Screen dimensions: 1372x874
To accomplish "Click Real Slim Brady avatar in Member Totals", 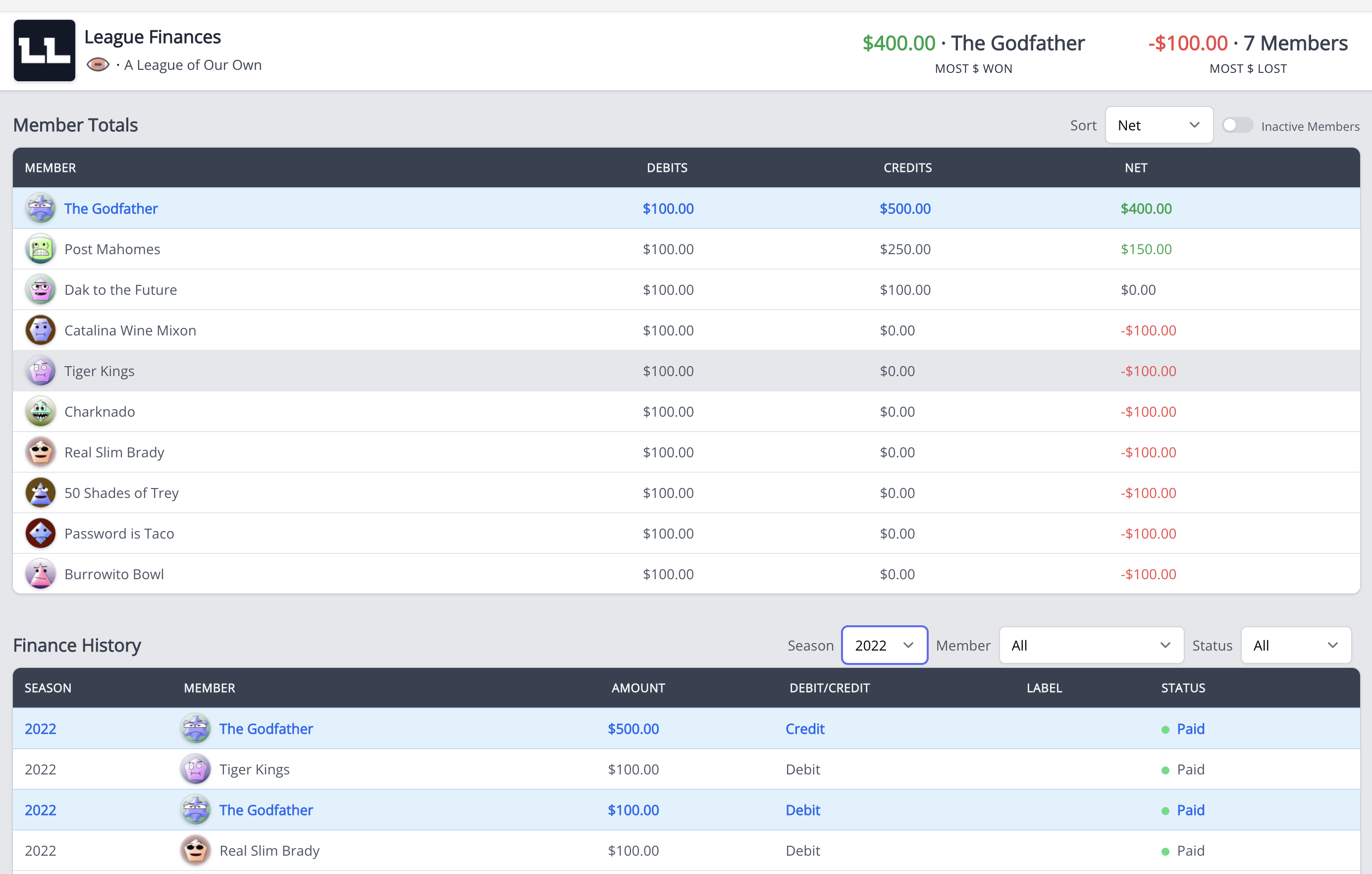I will click(x=41, y=452).
